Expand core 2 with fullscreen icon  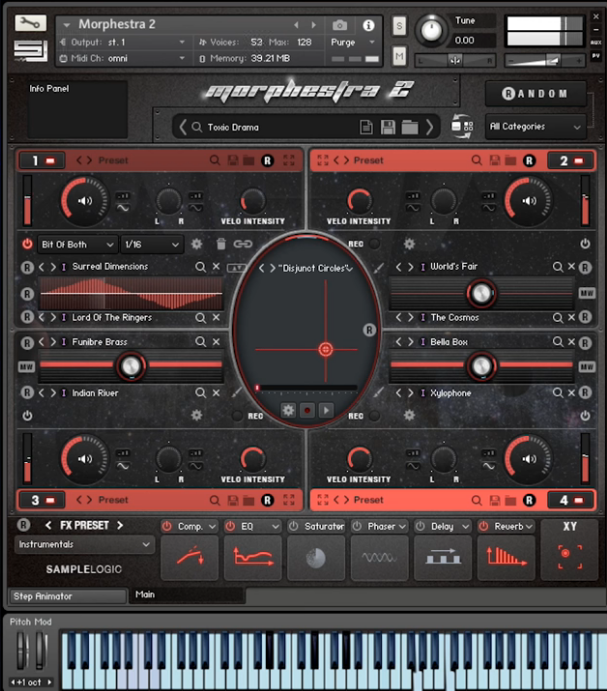pyautogui.click(x=323, y=160)
